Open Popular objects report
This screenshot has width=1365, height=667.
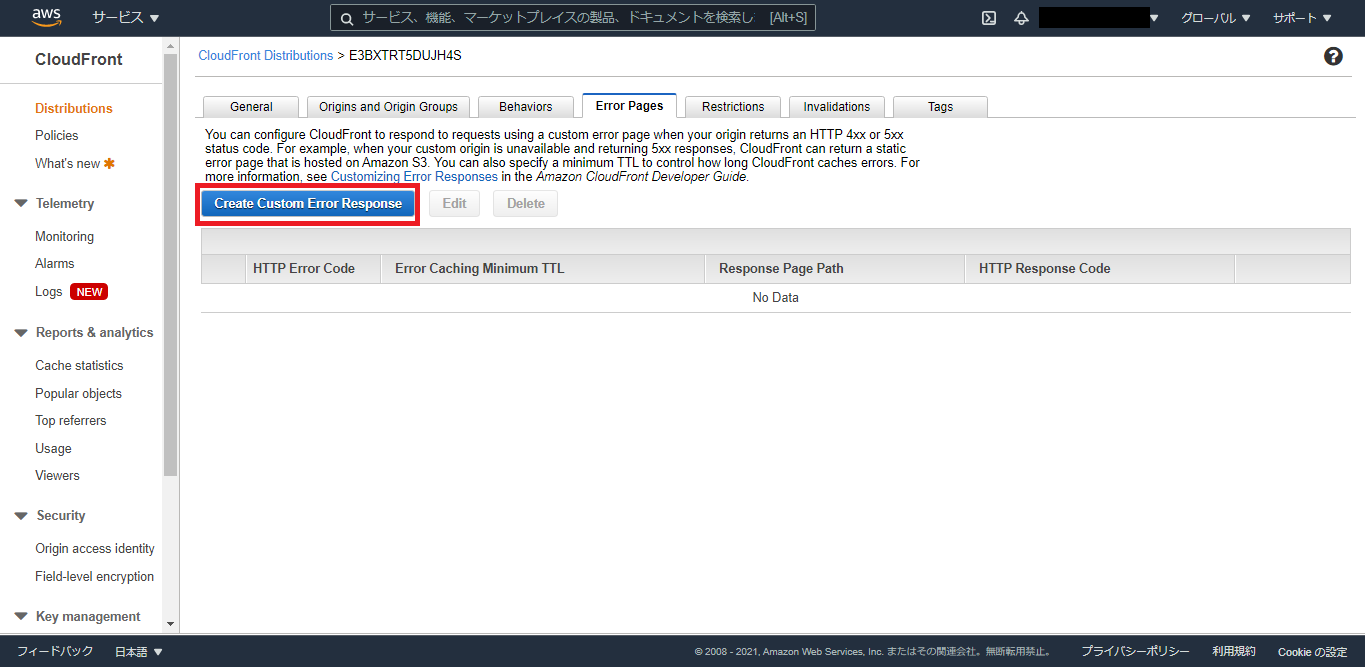click(x=78, y=393)
